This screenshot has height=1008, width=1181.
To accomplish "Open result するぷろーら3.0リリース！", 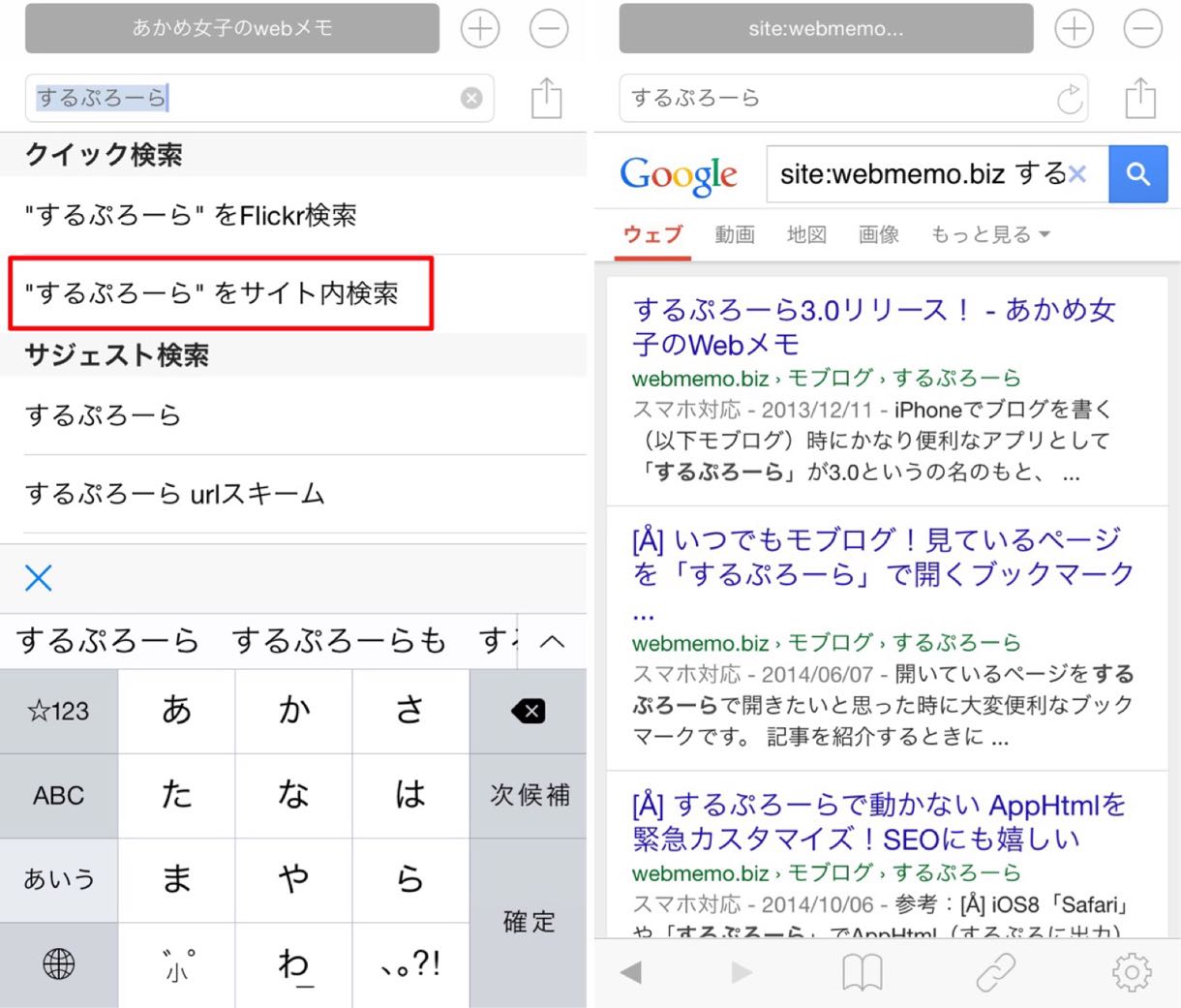I will coord(874,327).
